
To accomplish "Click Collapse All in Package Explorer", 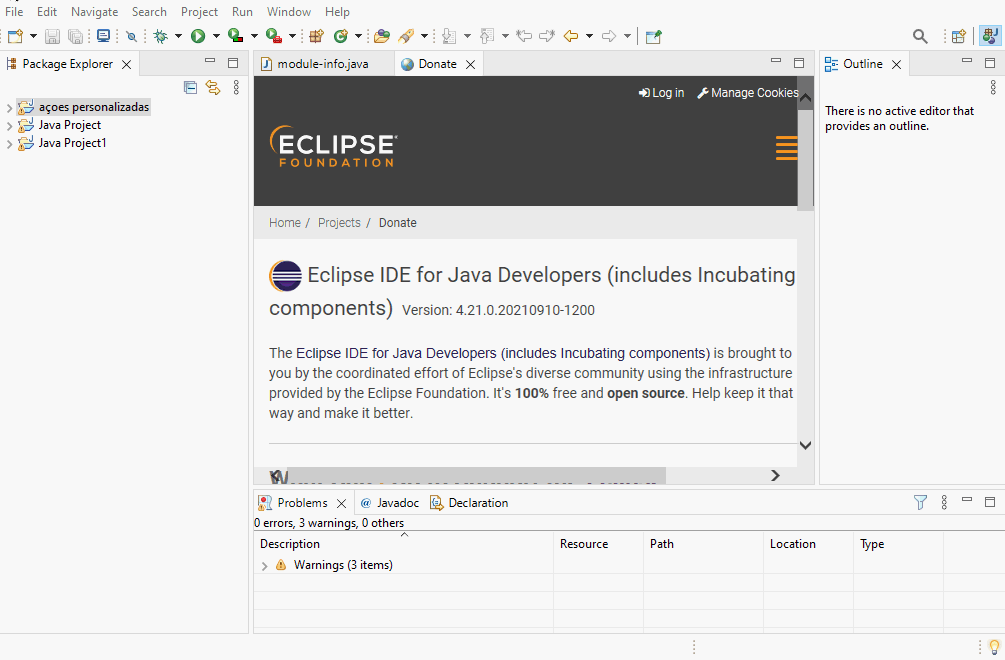I will [x=190, y=88].
